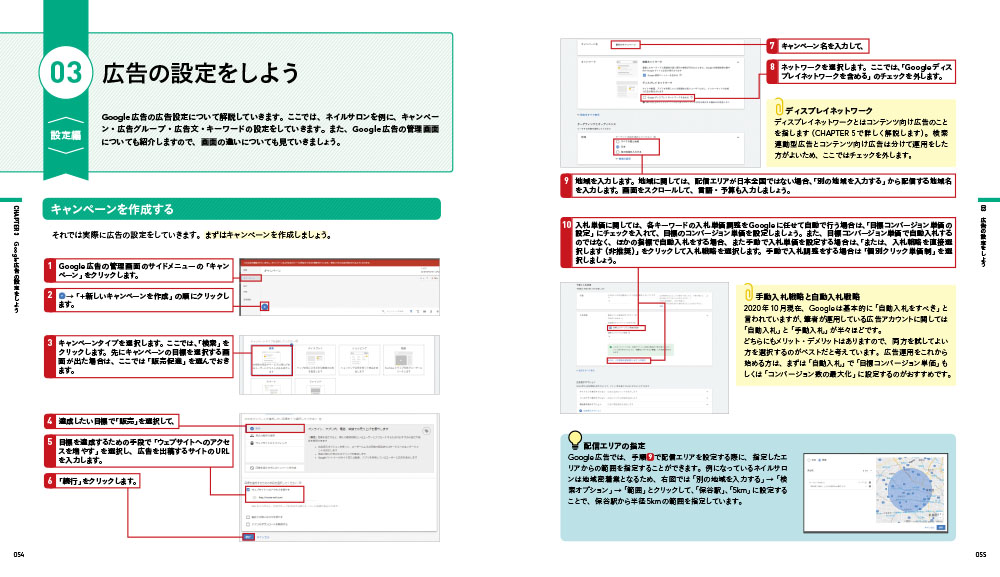Click the page number 055
1000x577 pixels.
[x=981, y=555]
